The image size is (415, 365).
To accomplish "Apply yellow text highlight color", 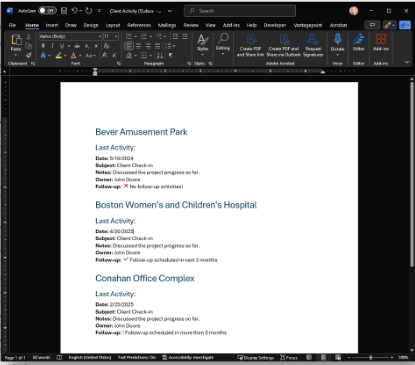I will pos(59,55).
